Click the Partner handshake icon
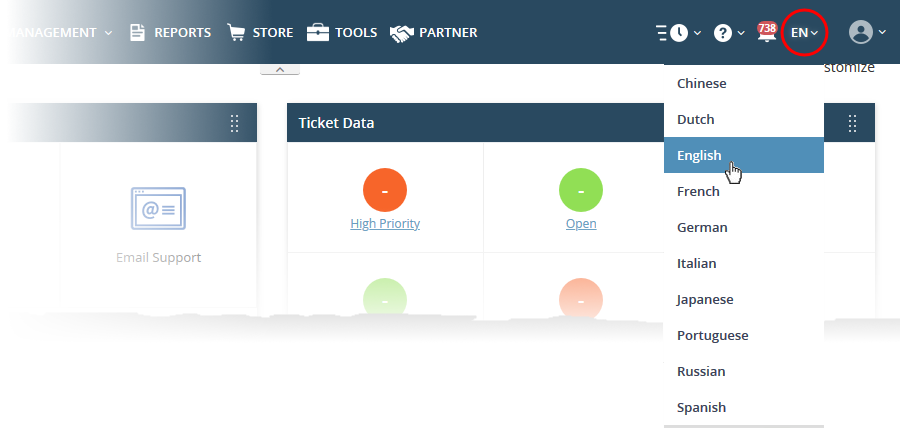 (402, 33)
